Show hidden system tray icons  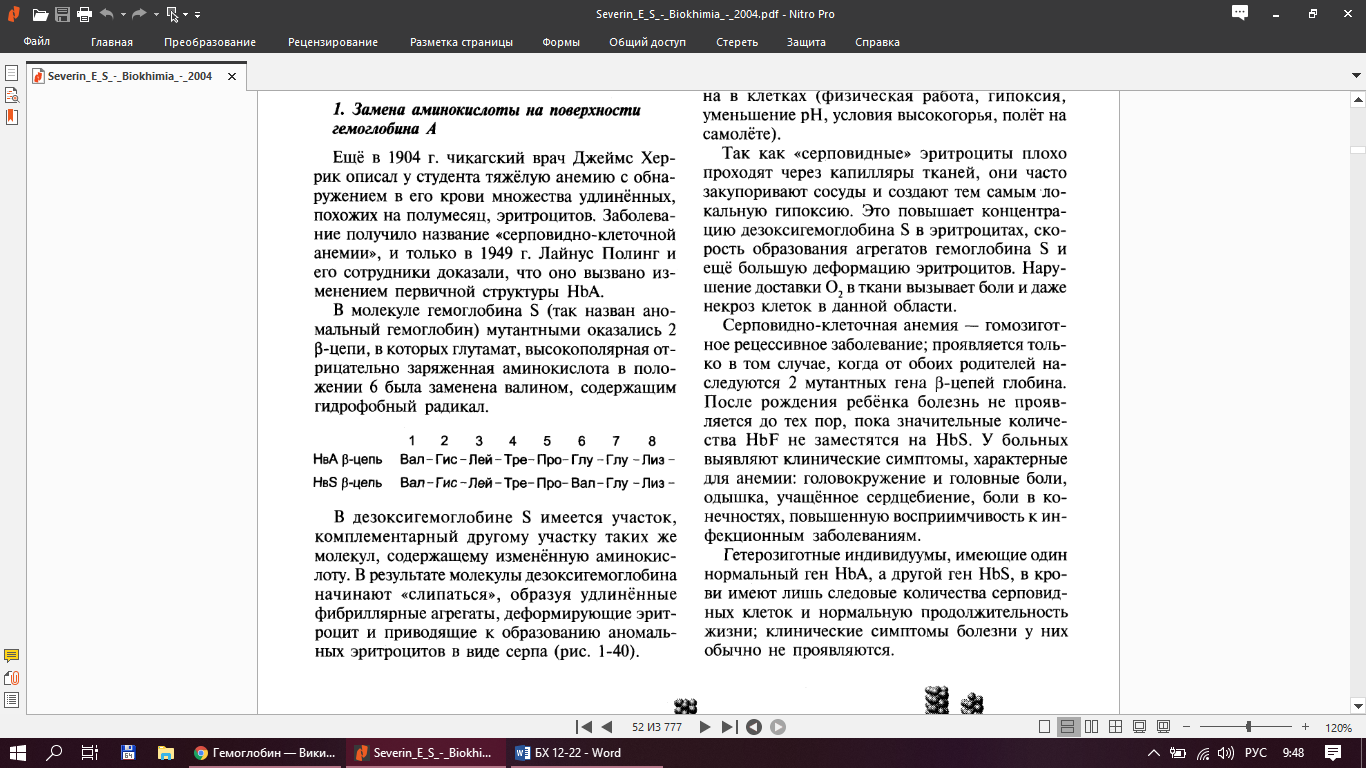[1154, 753]
